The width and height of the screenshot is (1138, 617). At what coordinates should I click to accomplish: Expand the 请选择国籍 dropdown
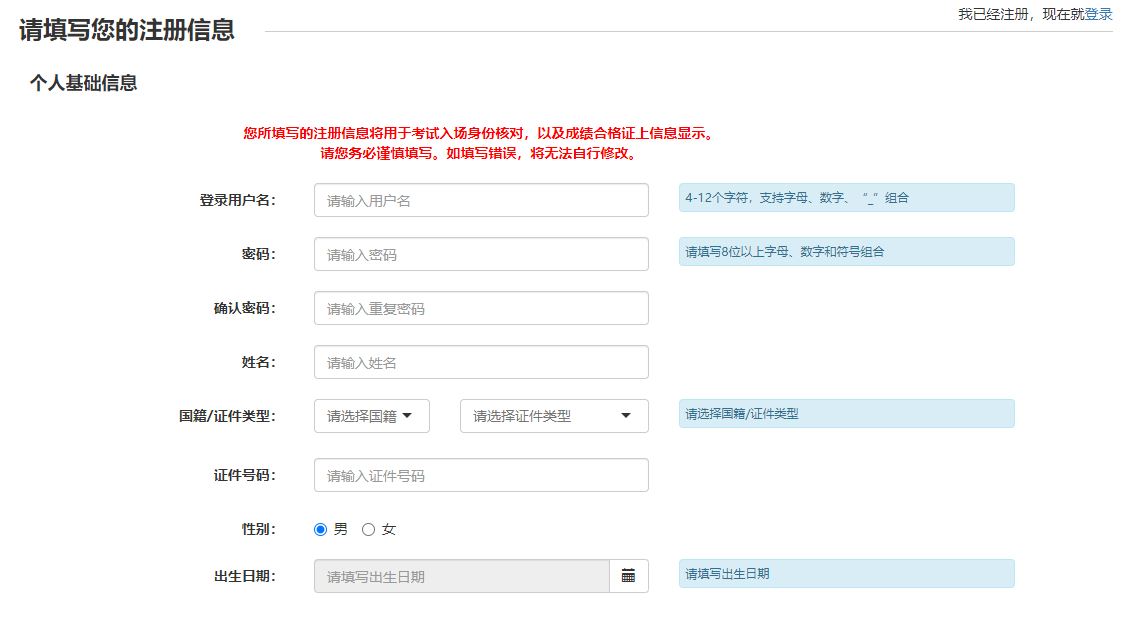coord(371,416)
